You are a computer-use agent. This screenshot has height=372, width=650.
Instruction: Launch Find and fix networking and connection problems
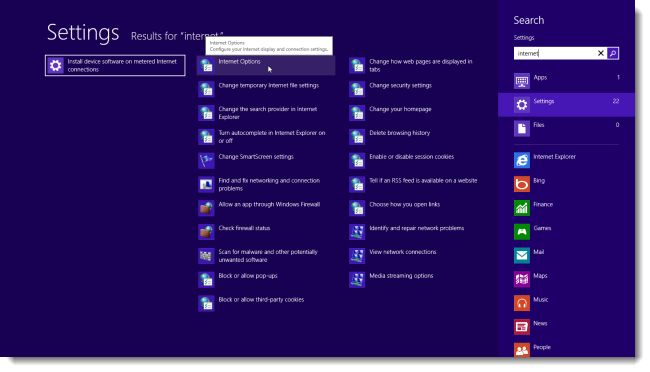pyautogui.click(x=266, y=185)
